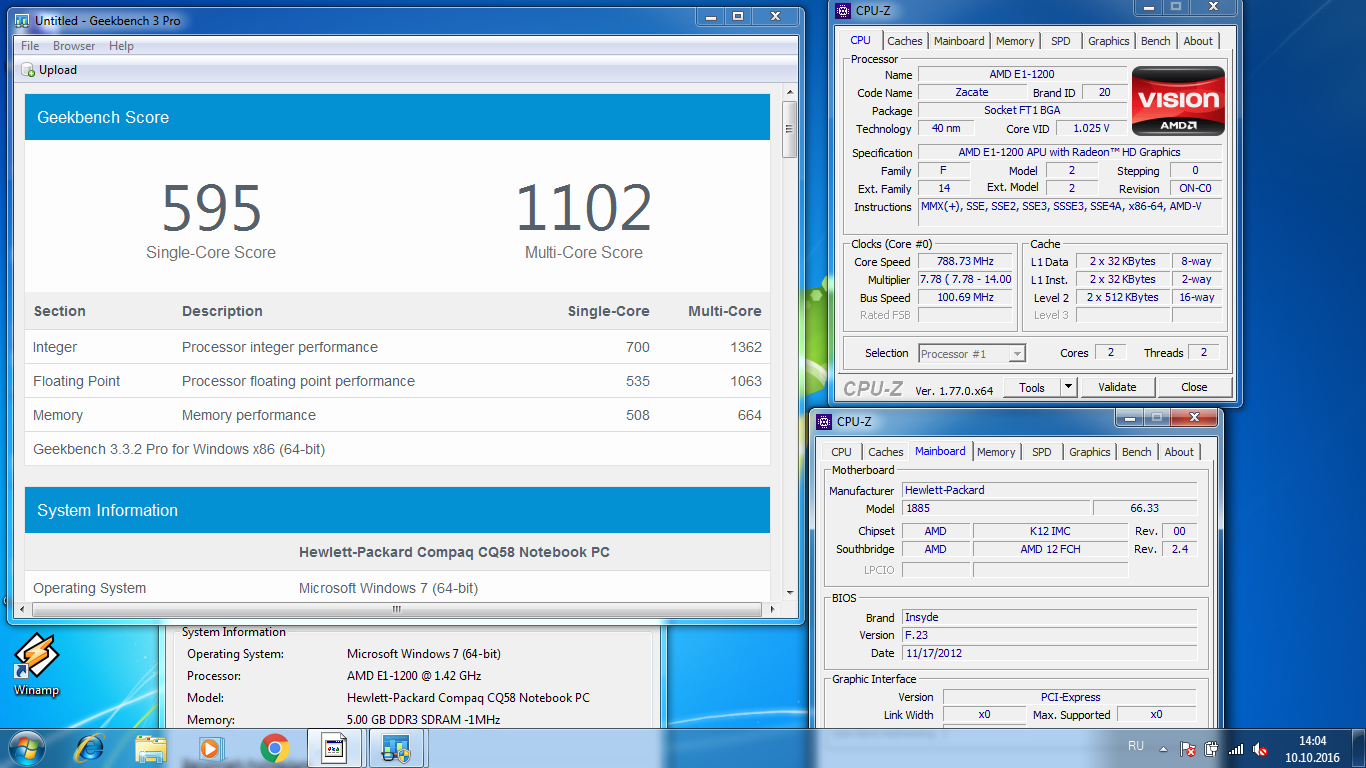Click Floating Point single-core value 535
1366x768 pixels.
click(x=638, y=381)
